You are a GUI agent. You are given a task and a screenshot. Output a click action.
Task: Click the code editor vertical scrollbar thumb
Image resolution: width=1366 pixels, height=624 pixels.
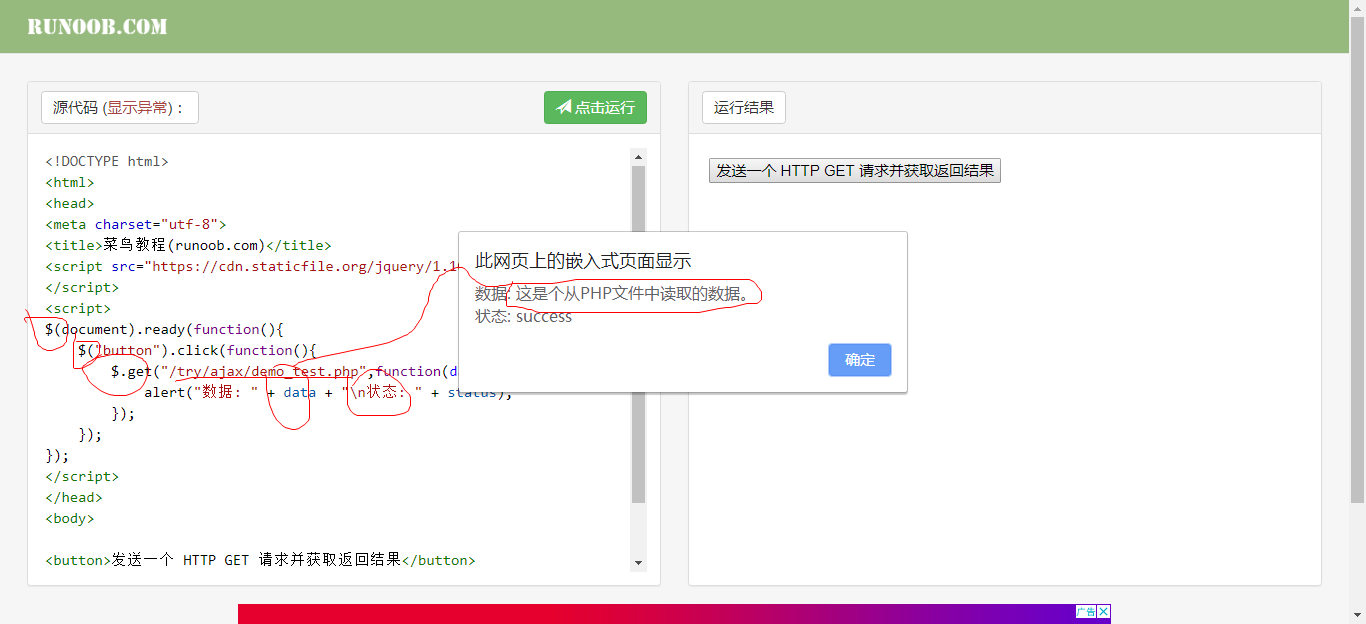tap(639, 335)
